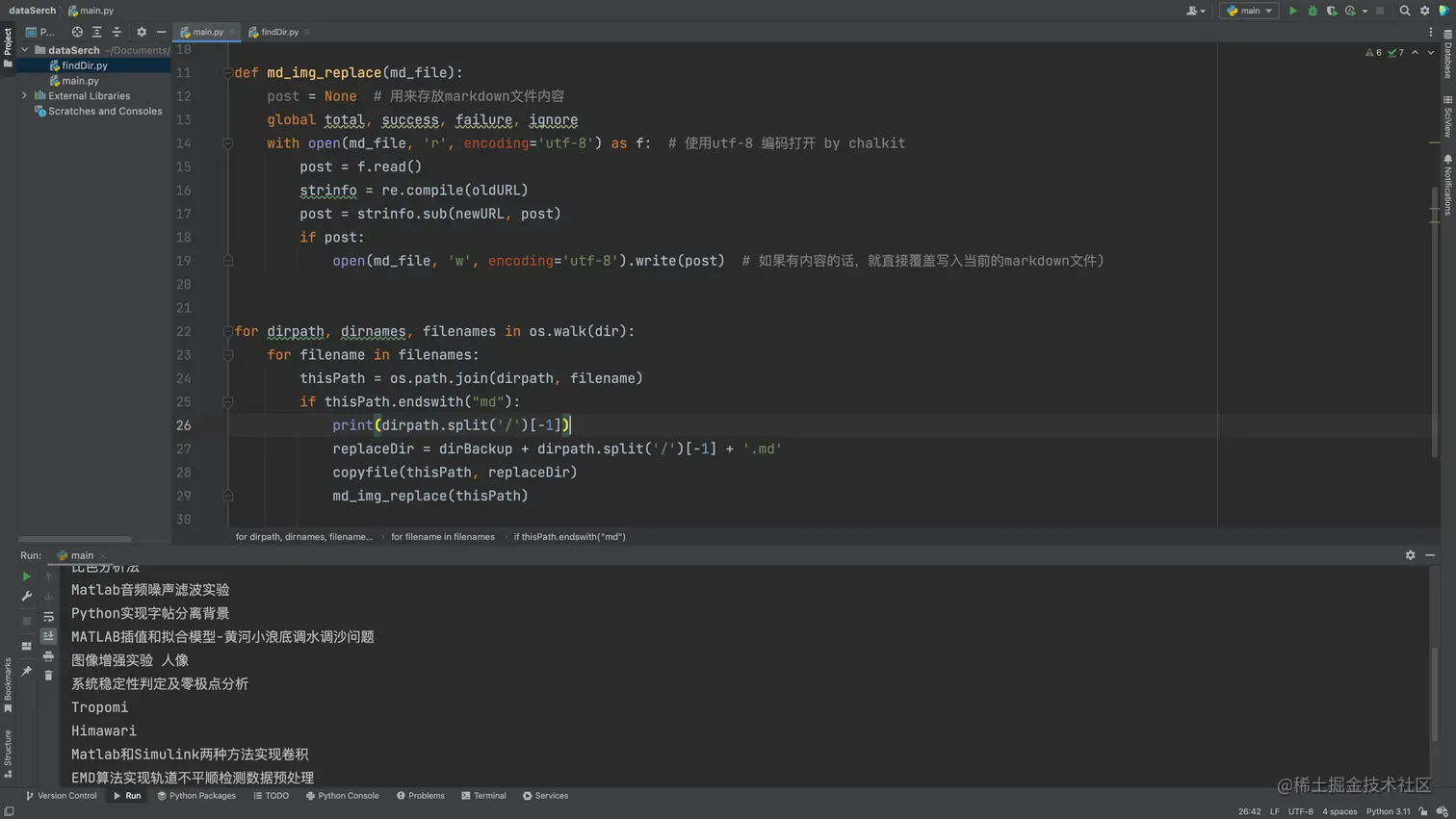Open Run panel settings gear

coord(1411,555)
